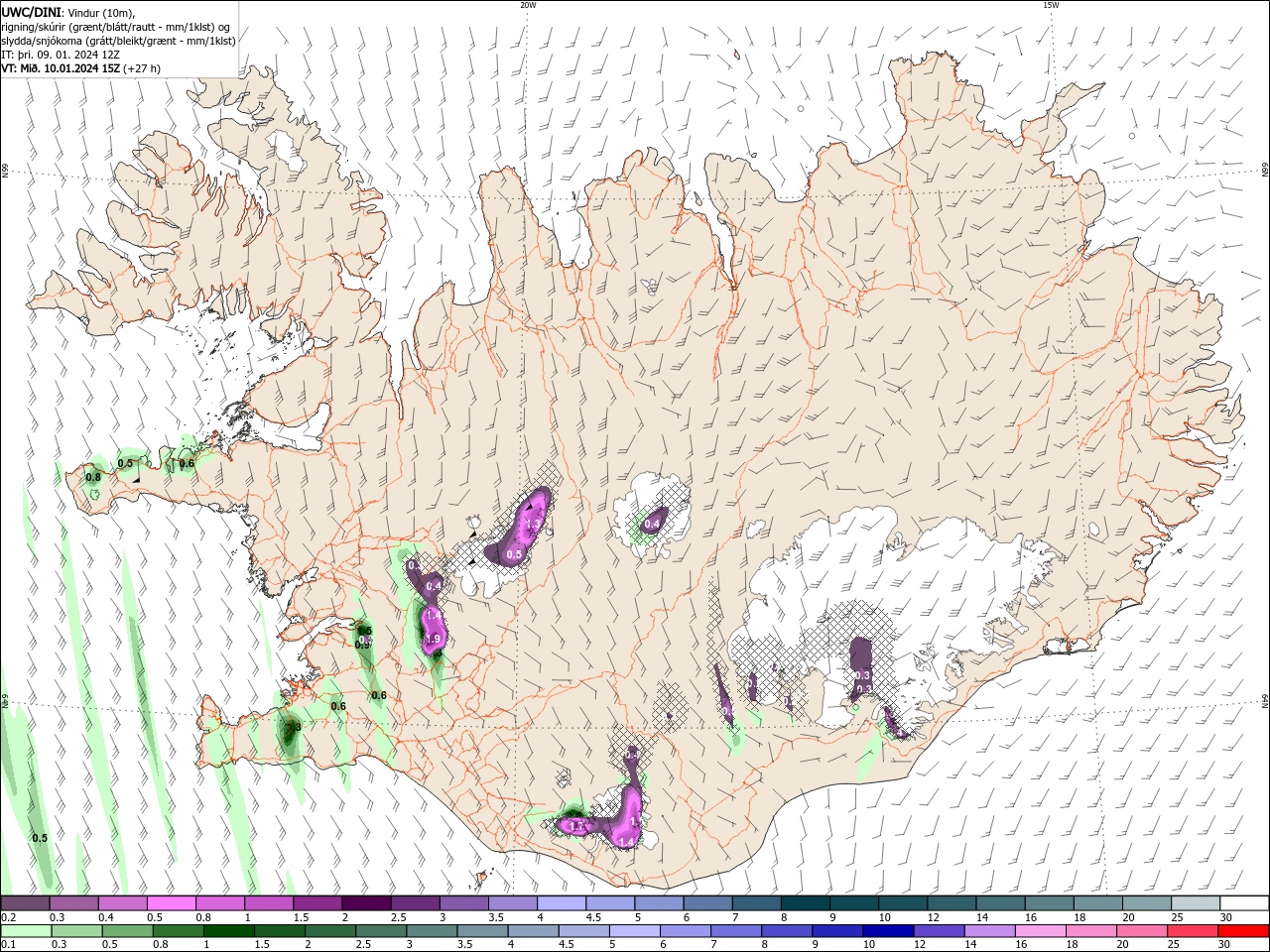Click the dark teal 8 swatch in upper legend row
Screen dimensions: 1270x952
click(805, 903)
